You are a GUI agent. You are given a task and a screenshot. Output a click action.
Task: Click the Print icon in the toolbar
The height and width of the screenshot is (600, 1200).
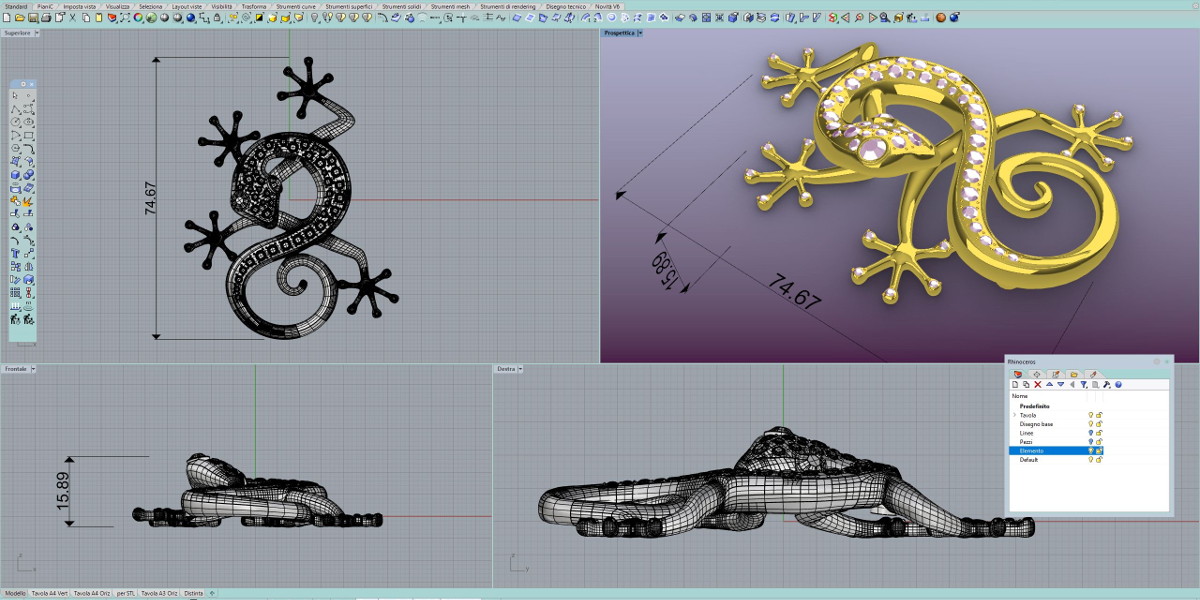click(x=46, y=18)
